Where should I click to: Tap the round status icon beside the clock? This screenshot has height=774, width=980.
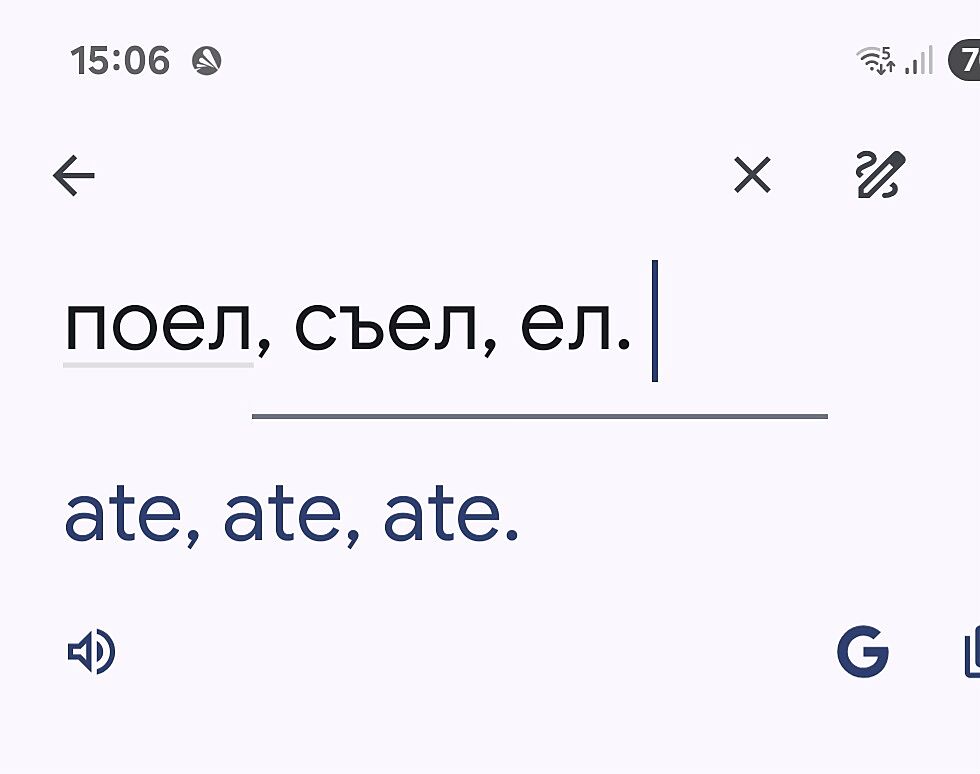click(206, 61)
